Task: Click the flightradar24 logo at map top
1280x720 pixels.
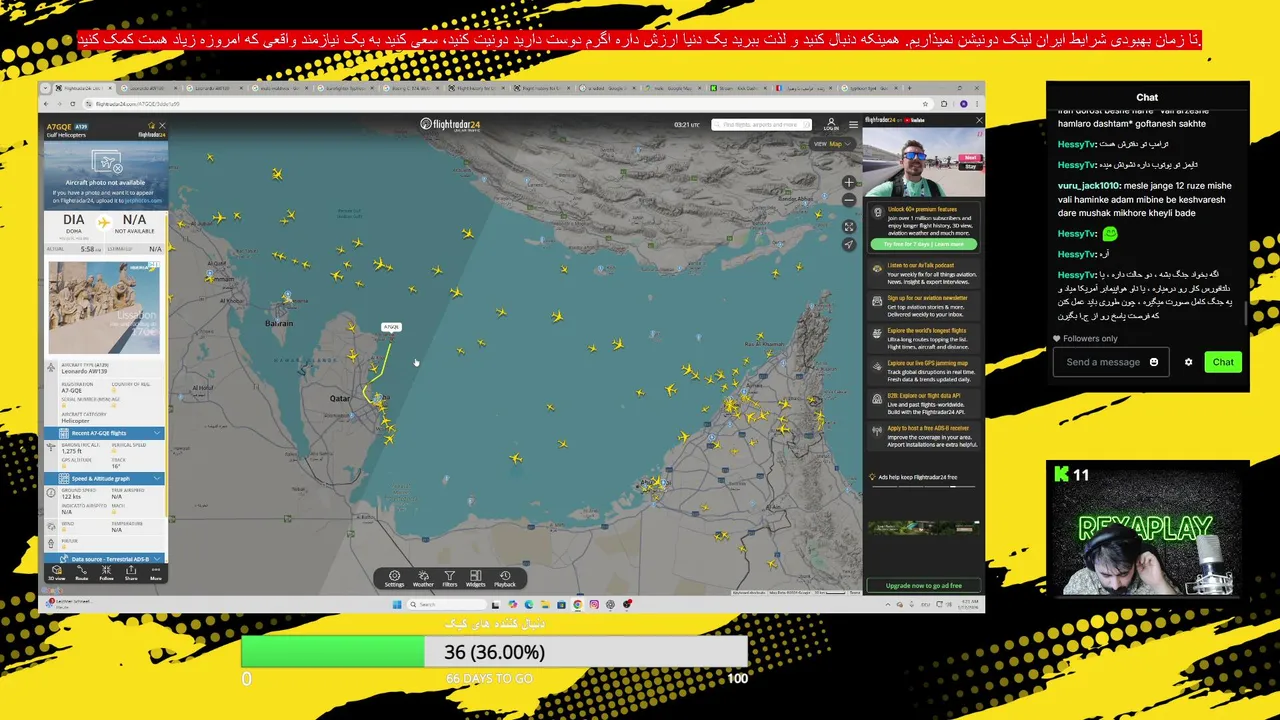Action: tap(451, 125)
